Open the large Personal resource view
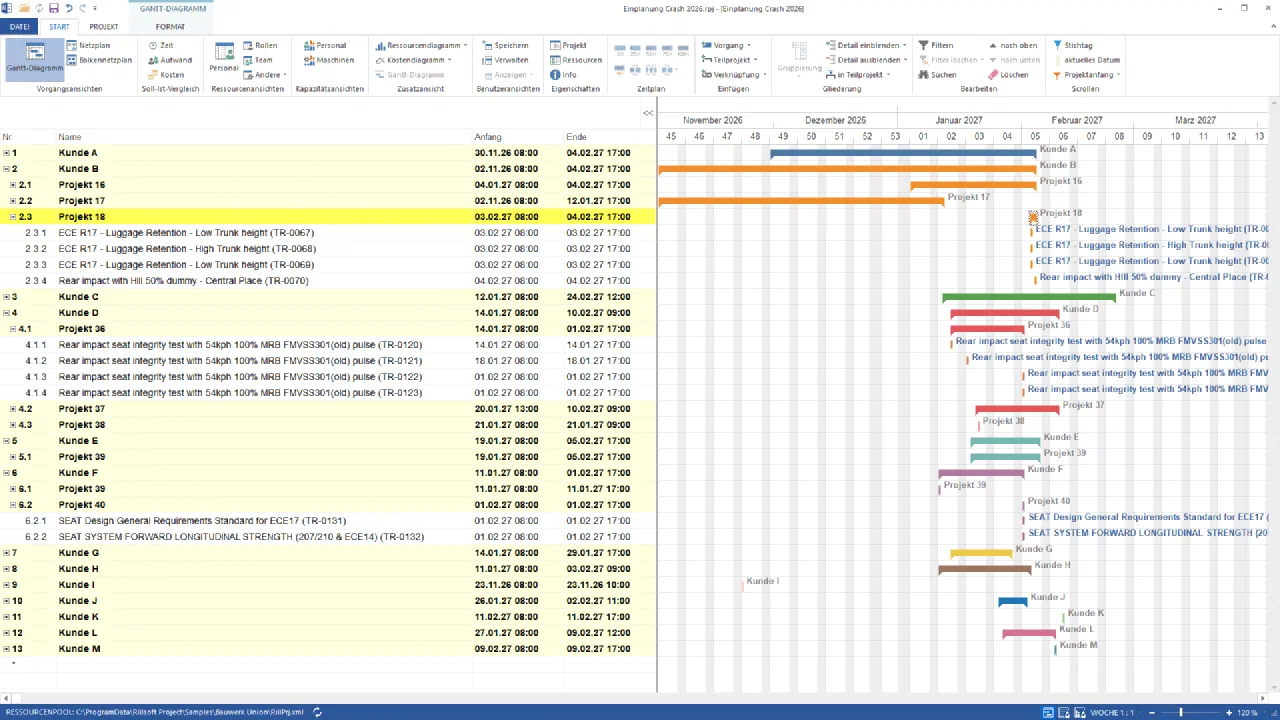 point(223,57)
